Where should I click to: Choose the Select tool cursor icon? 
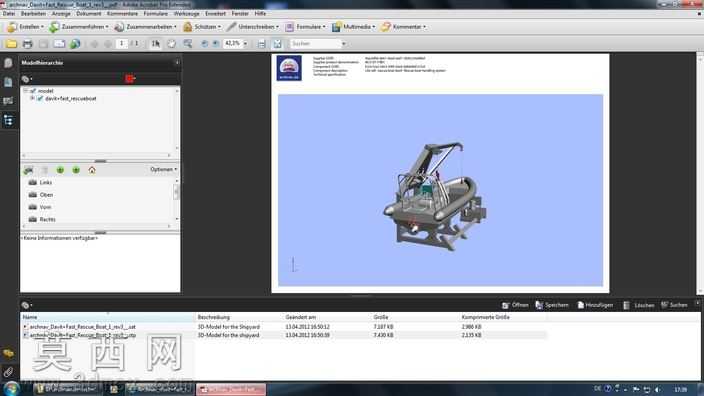point(155,44)
